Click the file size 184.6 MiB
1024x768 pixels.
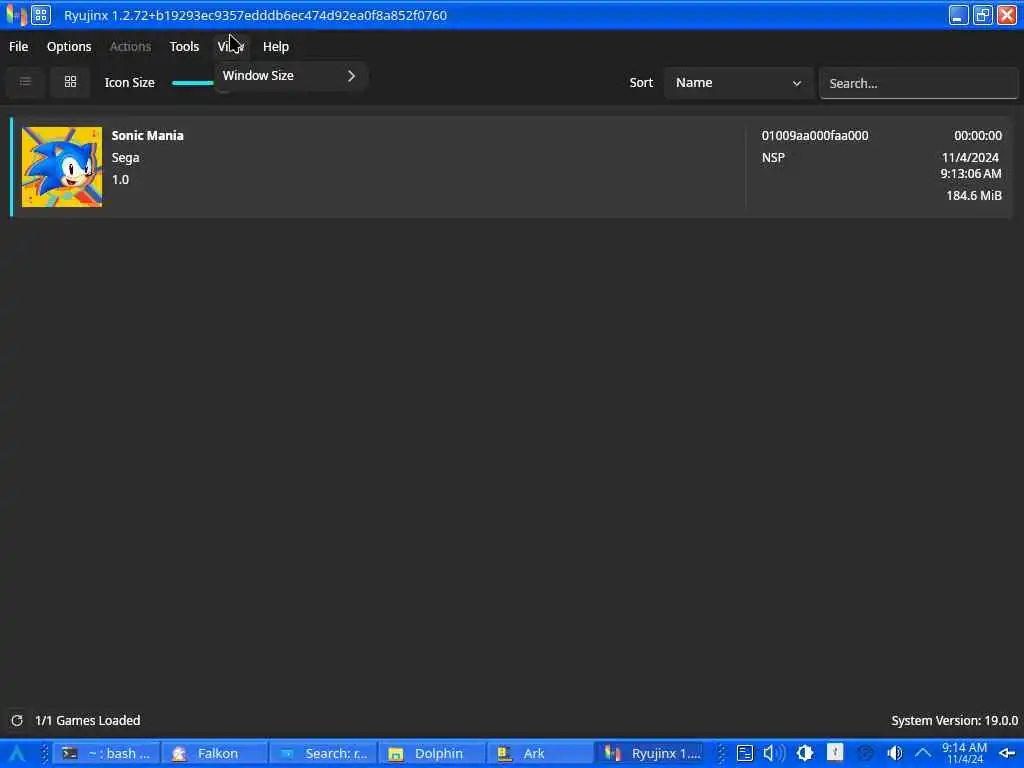coord(974,195)
